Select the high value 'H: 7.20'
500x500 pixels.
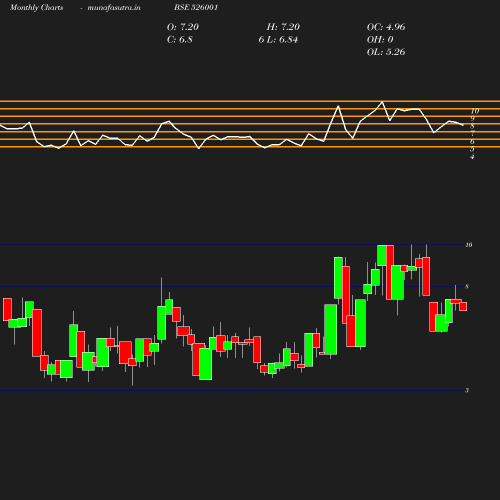point(283,27)
